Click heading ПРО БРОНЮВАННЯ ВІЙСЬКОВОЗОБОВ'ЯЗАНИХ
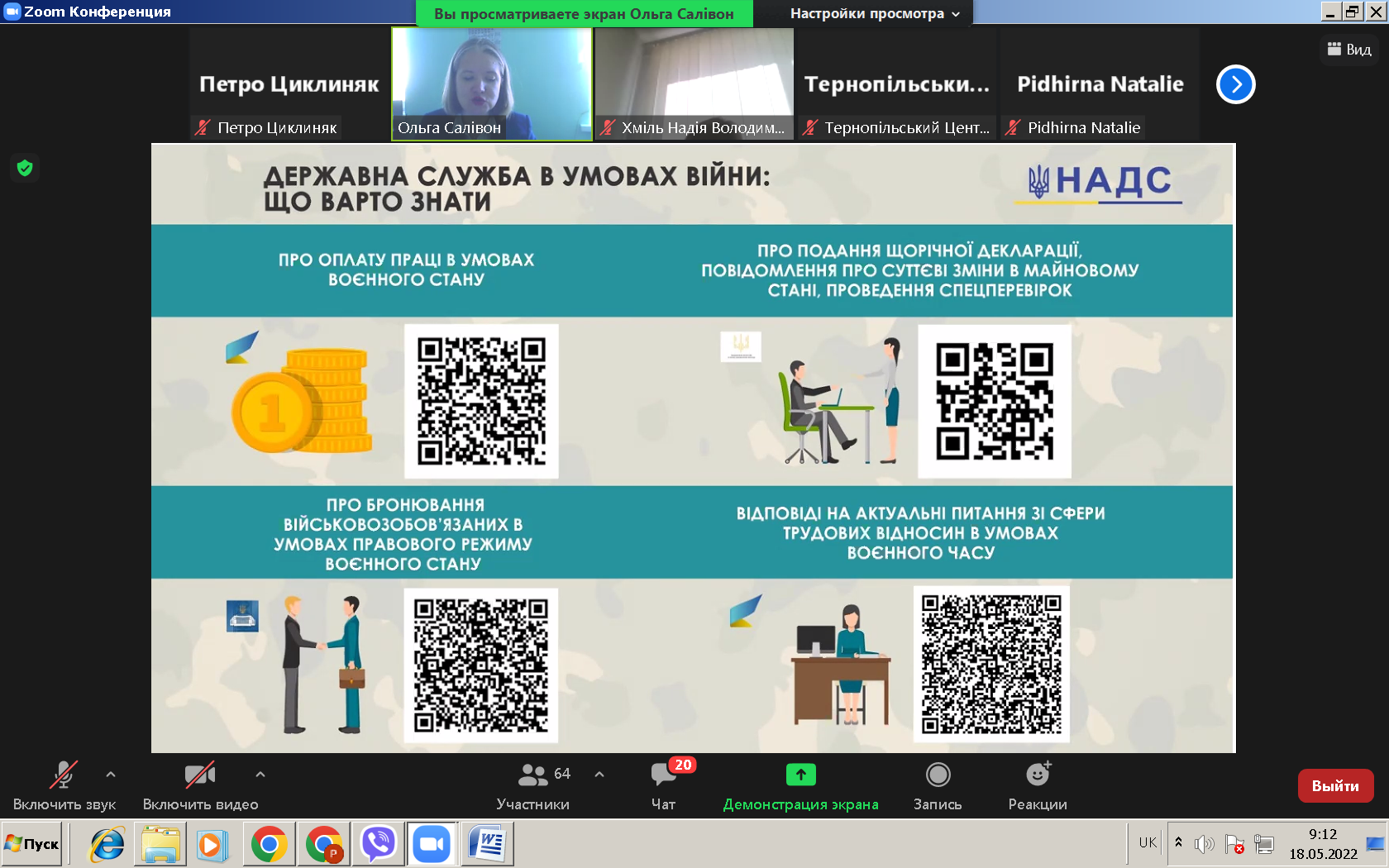Screen dimensions: 1389x868 point(403,534)
